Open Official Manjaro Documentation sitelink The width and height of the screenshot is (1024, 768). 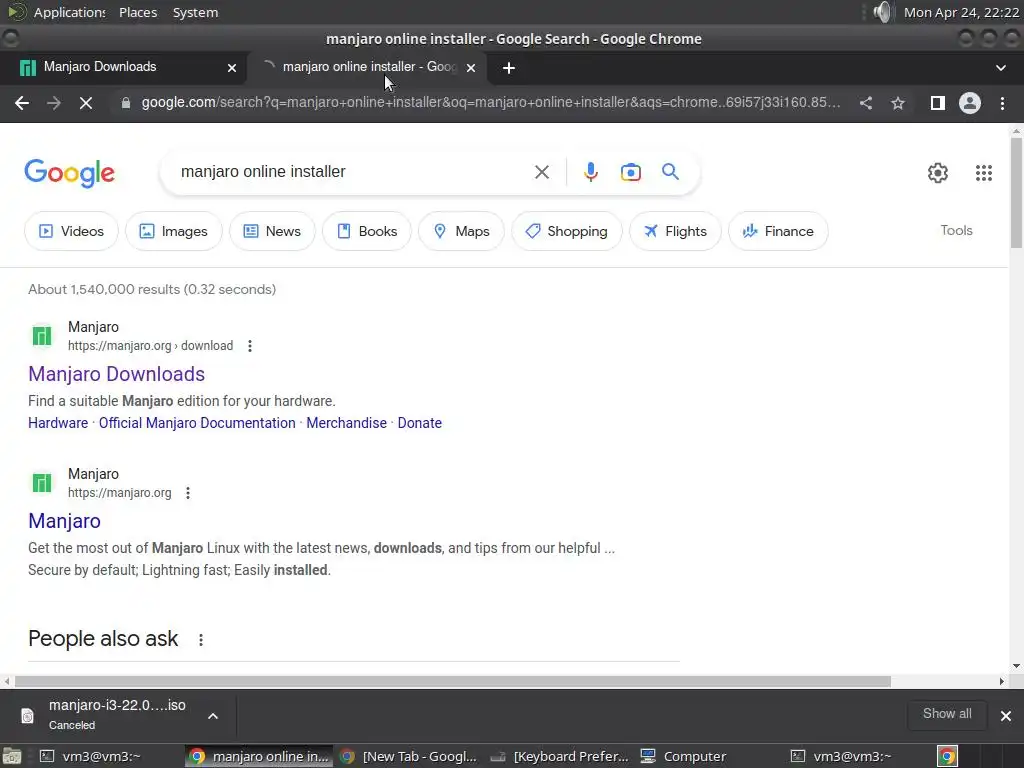(197, 423)
